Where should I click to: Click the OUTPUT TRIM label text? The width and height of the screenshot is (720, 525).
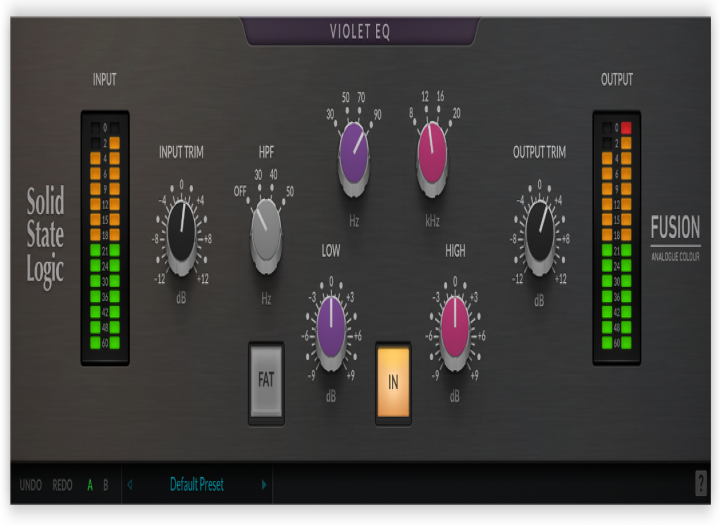tap(540, 152)
